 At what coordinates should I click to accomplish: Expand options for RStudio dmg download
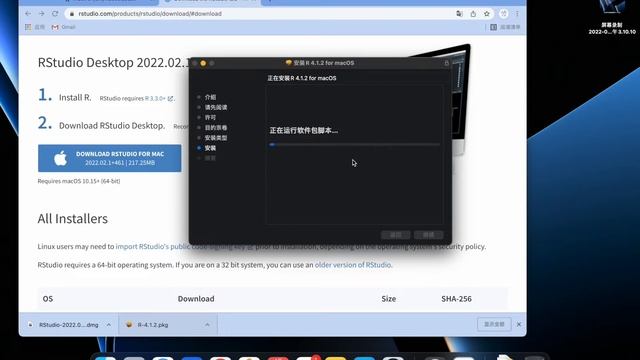click(x=109, y=325)
